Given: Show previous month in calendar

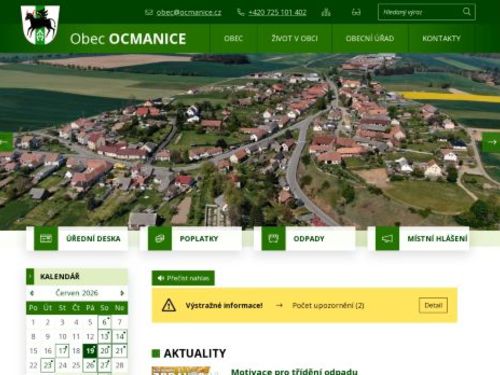Looking at the screenshot, I should click(x=32, y=293).
